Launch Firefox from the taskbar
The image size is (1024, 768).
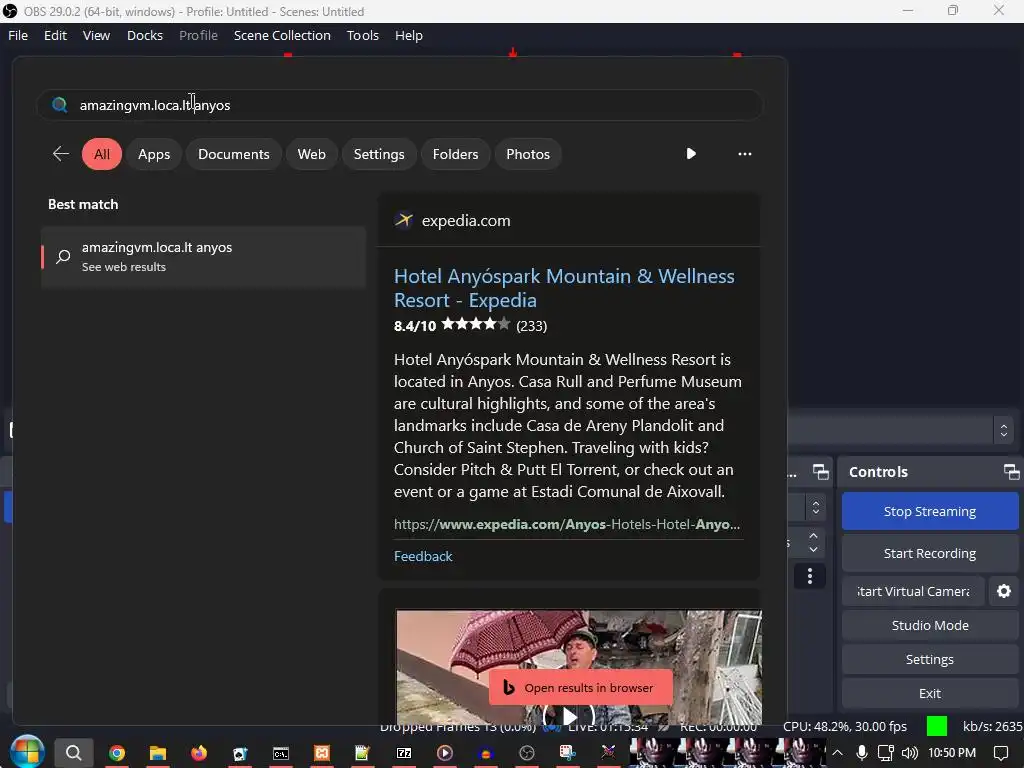pos(199,753)
